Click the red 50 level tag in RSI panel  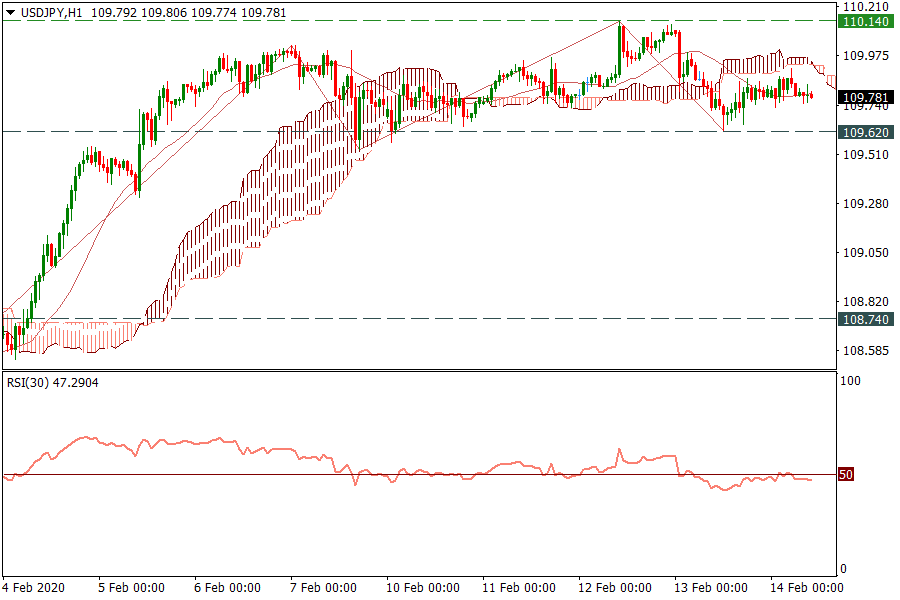pos(845,475)
